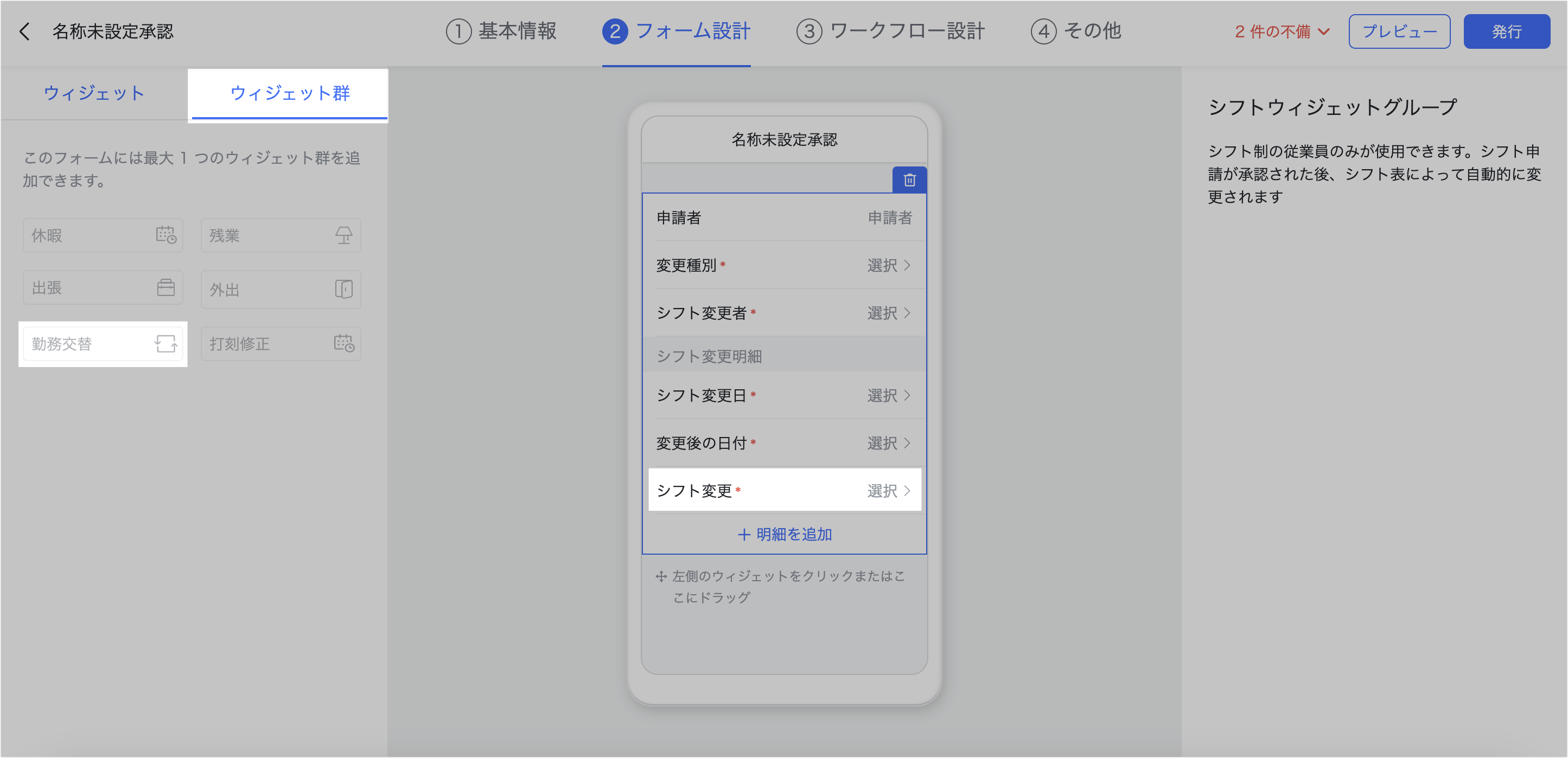Expand the 2 件の不備 dropdown
This screenshot has height=758, width=1568.
point(1282,31)
